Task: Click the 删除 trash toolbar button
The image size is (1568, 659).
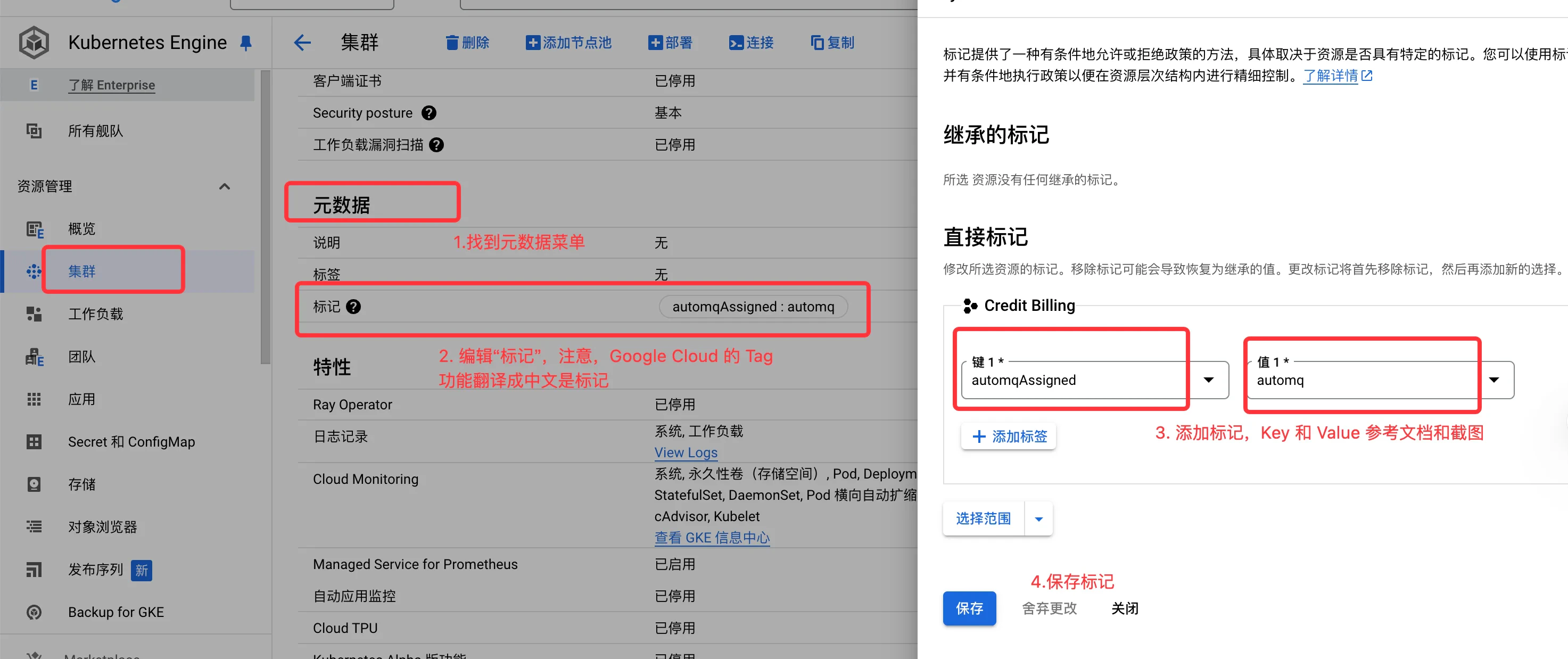Action: pos(467,43)
